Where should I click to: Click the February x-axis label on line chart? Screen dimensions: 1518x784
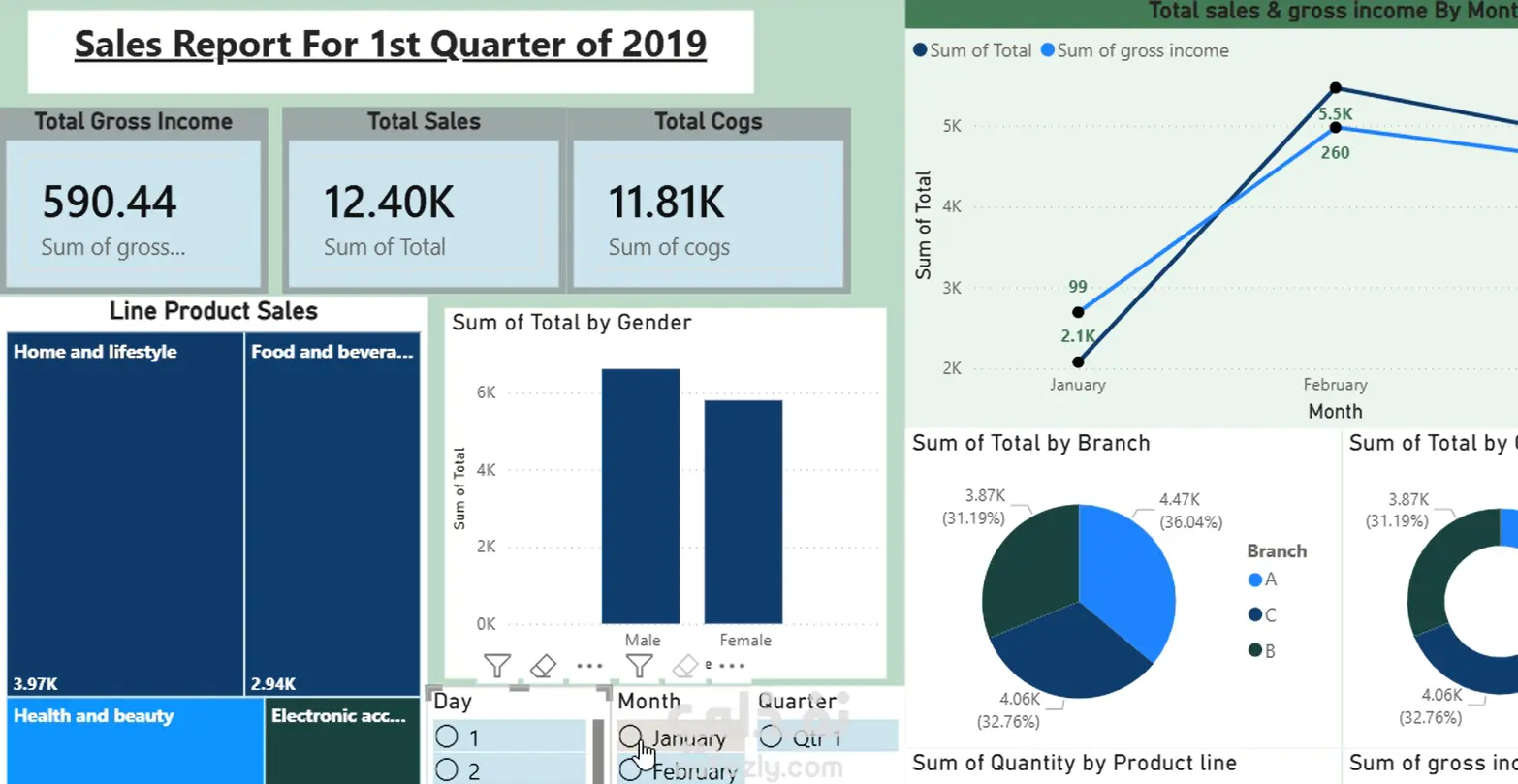[x=1335, y=385]
